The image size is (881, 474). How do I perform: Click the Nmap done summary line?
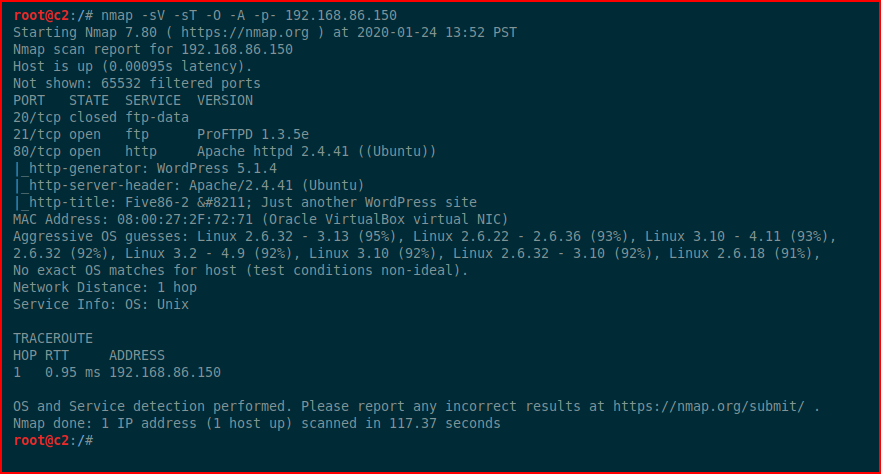click(257, 423)
